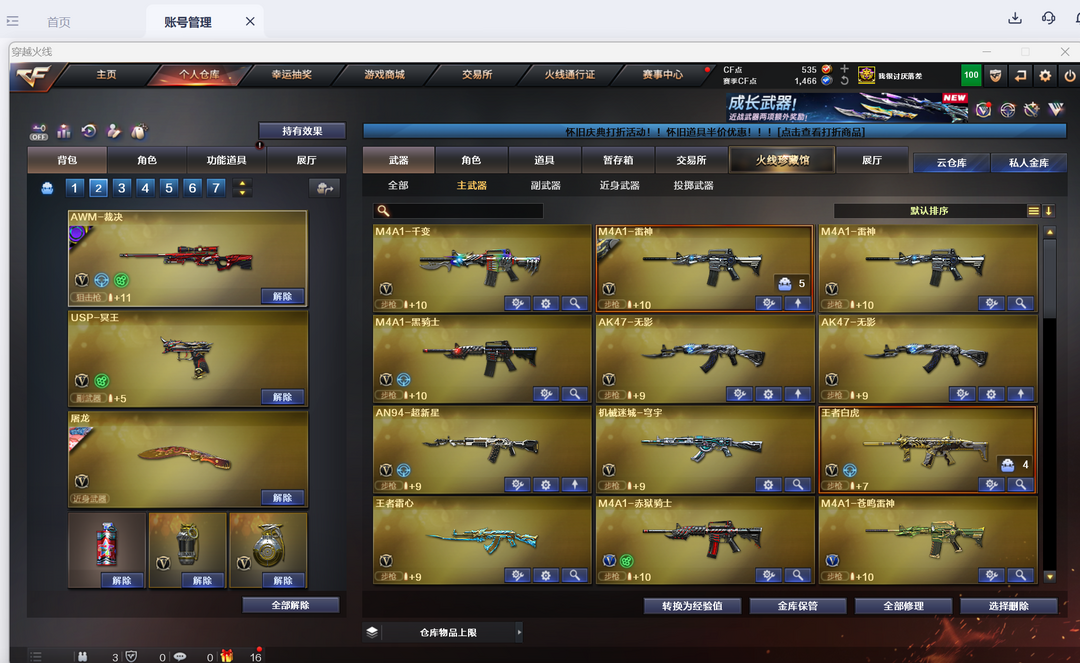Inspect M4A1-千变 with magnifier icon
1080x663 pixels.
574,303
